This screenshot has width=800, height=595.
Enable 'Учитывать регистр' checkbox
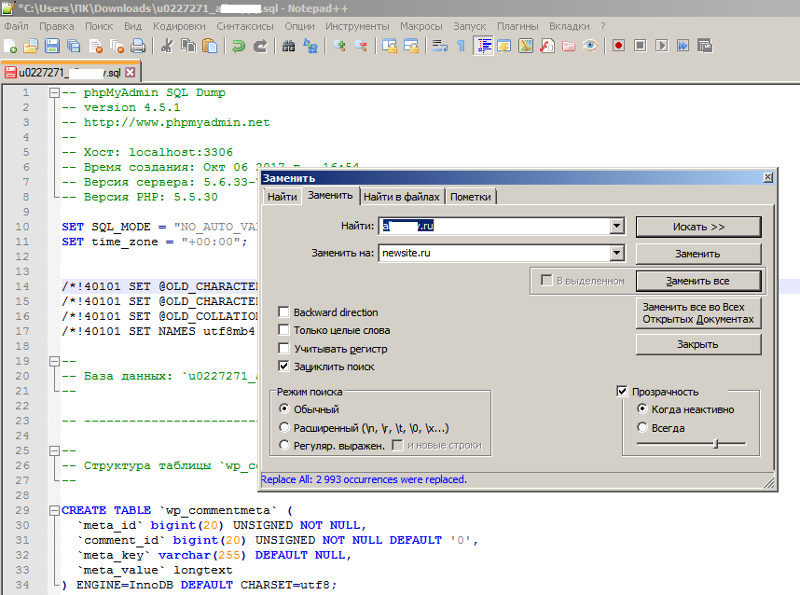[284, 349]
